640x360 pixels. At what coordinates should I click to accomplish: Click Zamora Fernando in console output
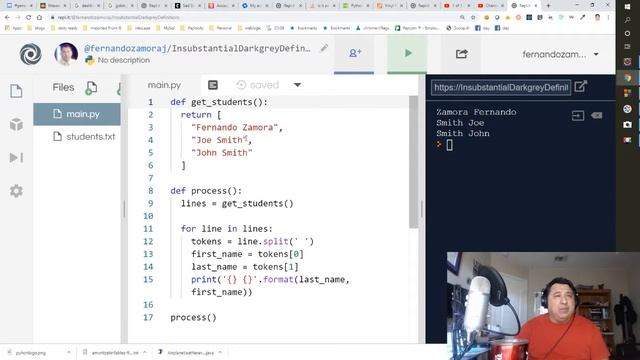(476, 112)
